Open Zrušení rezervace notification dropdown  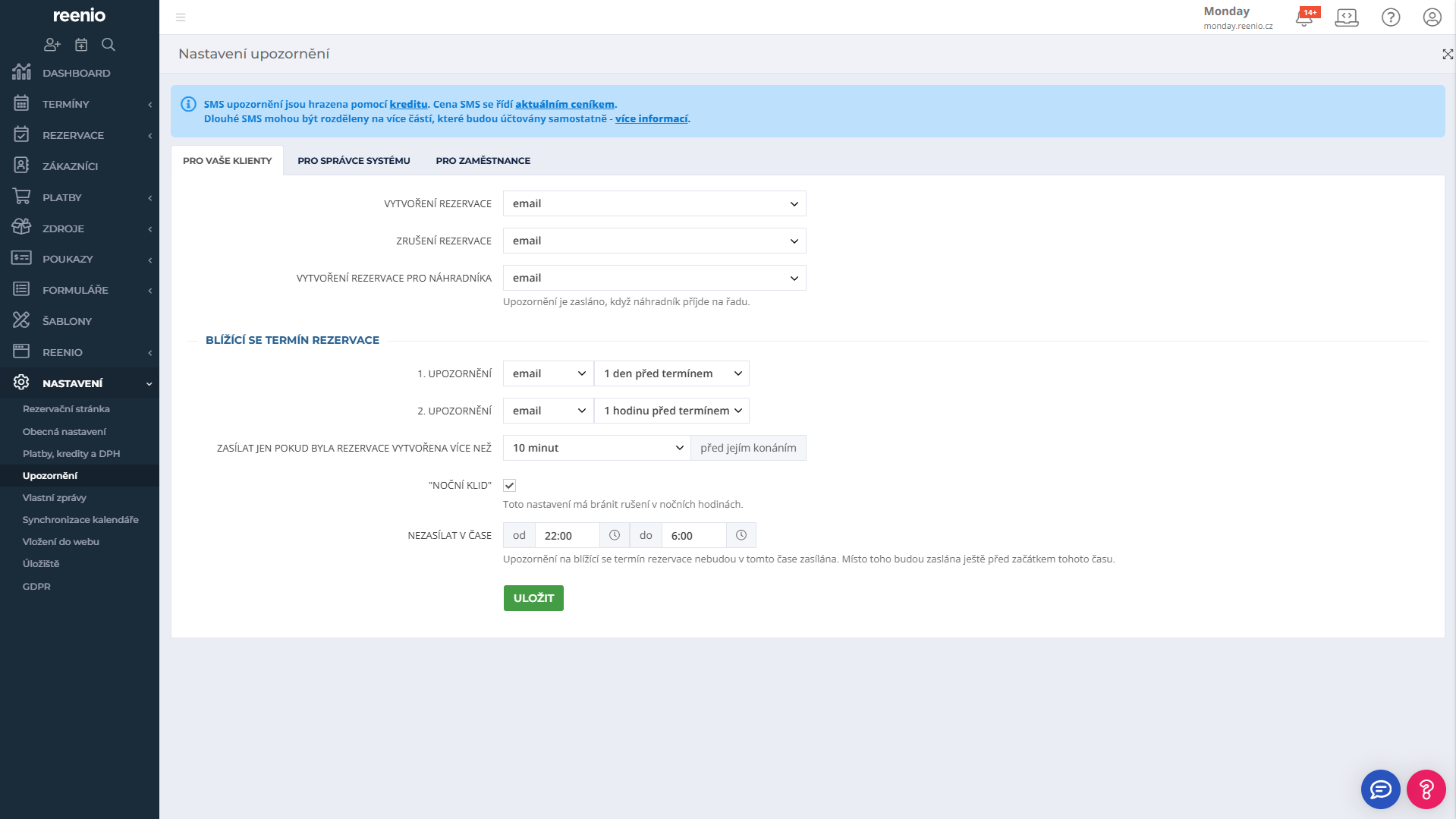654,241
